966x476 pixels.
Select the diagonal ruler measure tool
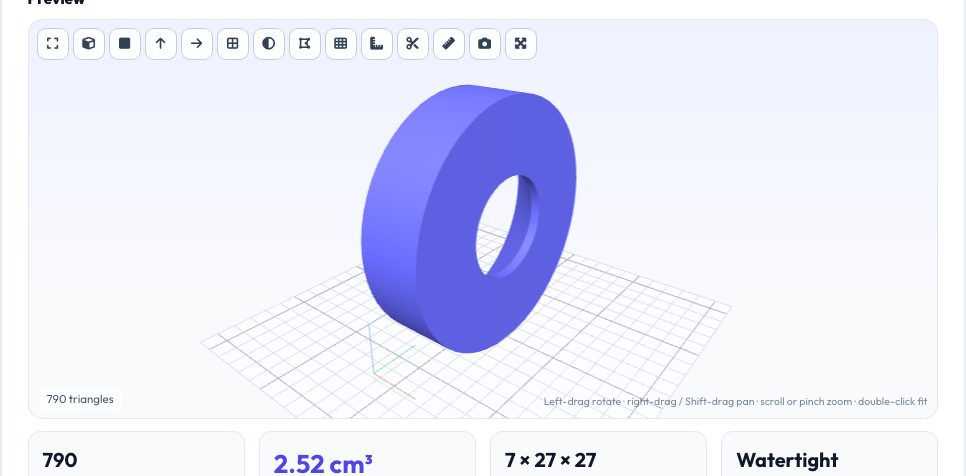[448, 44]
